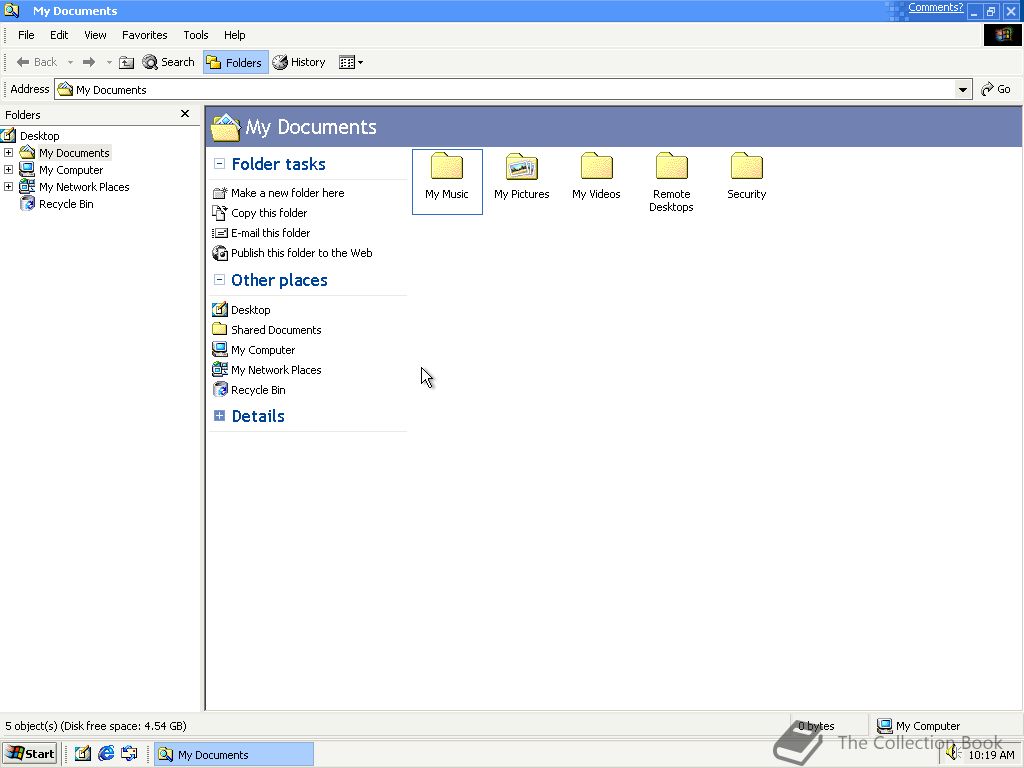The width and height of the screenshot is (1024, 768).
Task: Open the Edit menu
Action: (59, 35)
